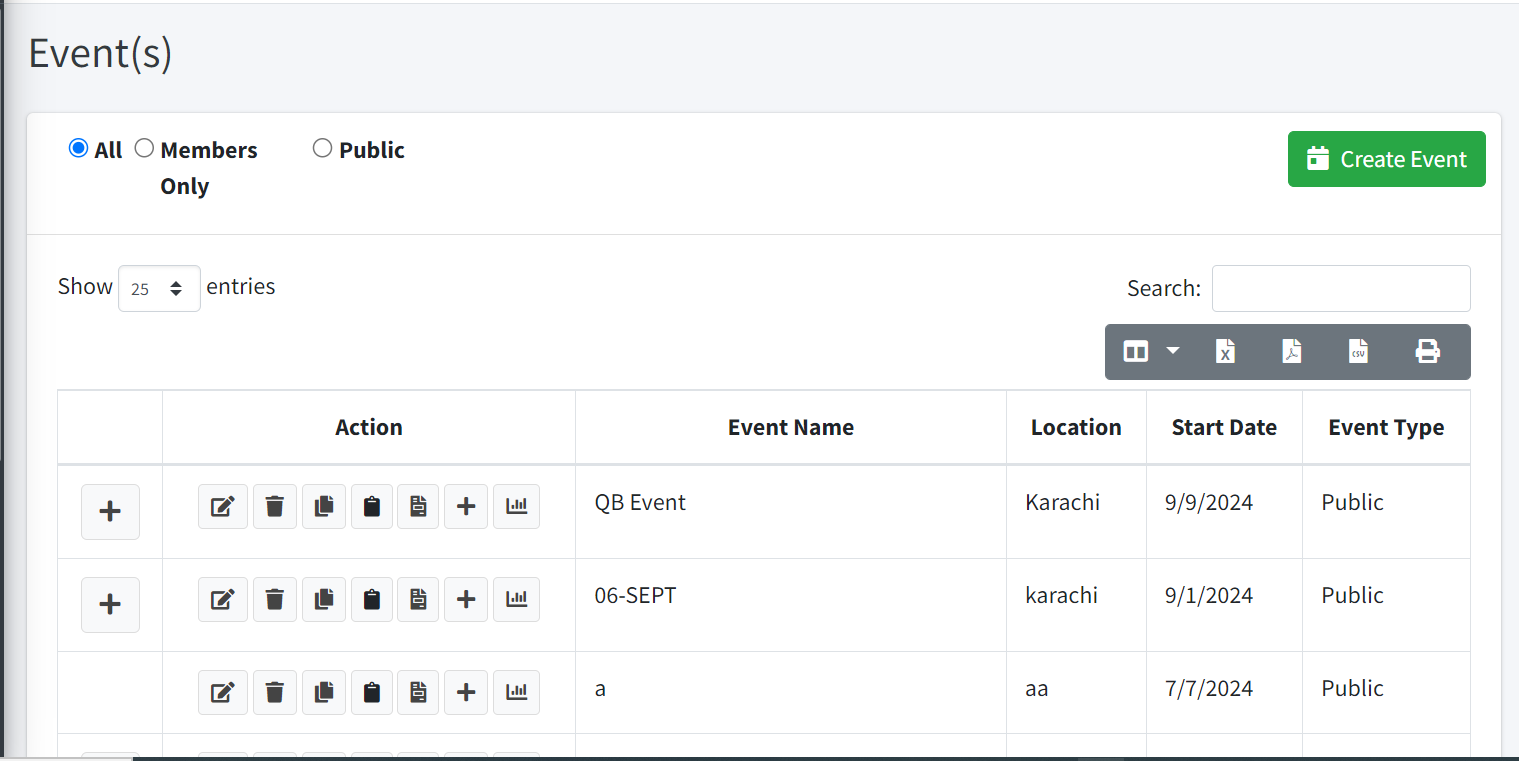Click clipboard icon for 06-SEPT event

coord(372,599)
